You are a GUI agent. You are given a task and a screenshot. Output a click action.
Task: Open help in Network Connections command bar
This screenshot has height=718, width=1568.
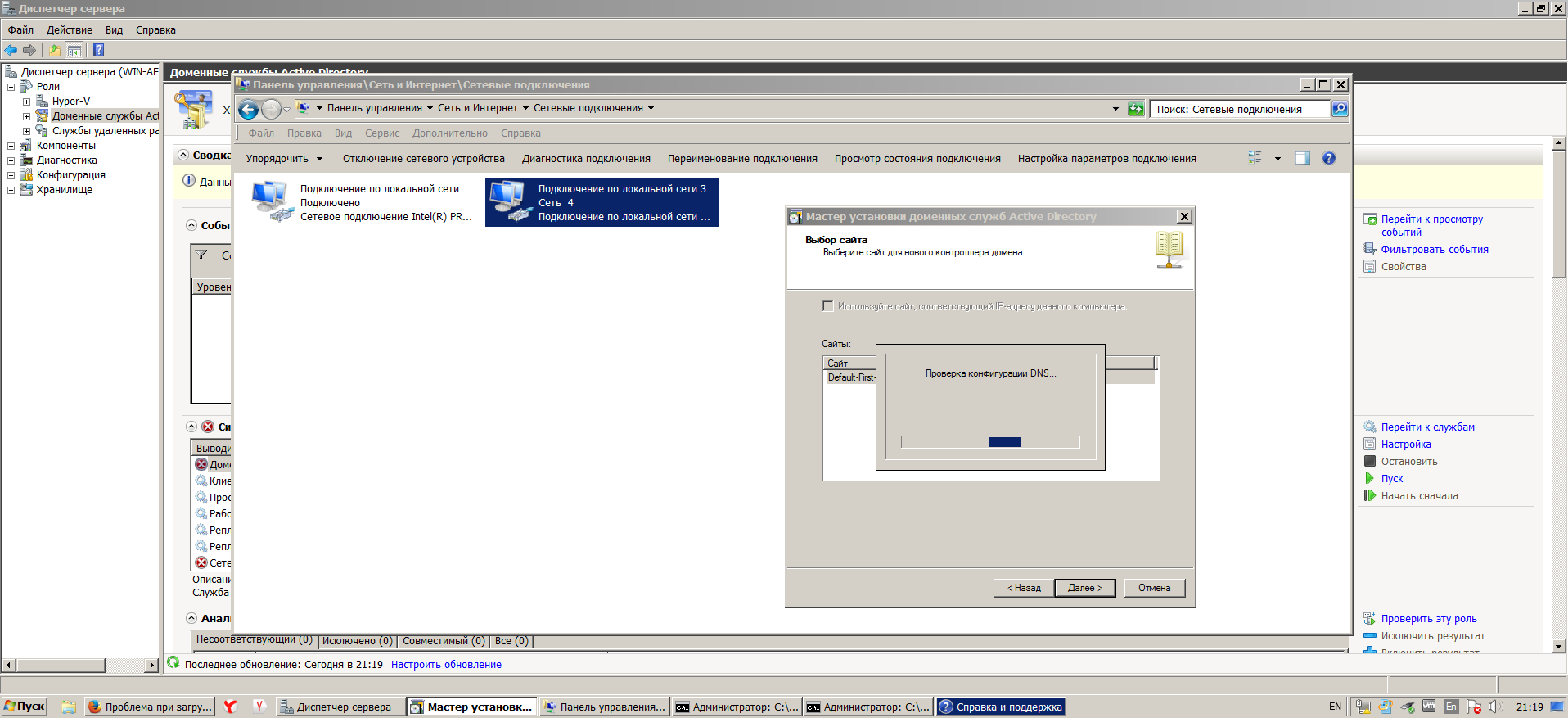1329,158
